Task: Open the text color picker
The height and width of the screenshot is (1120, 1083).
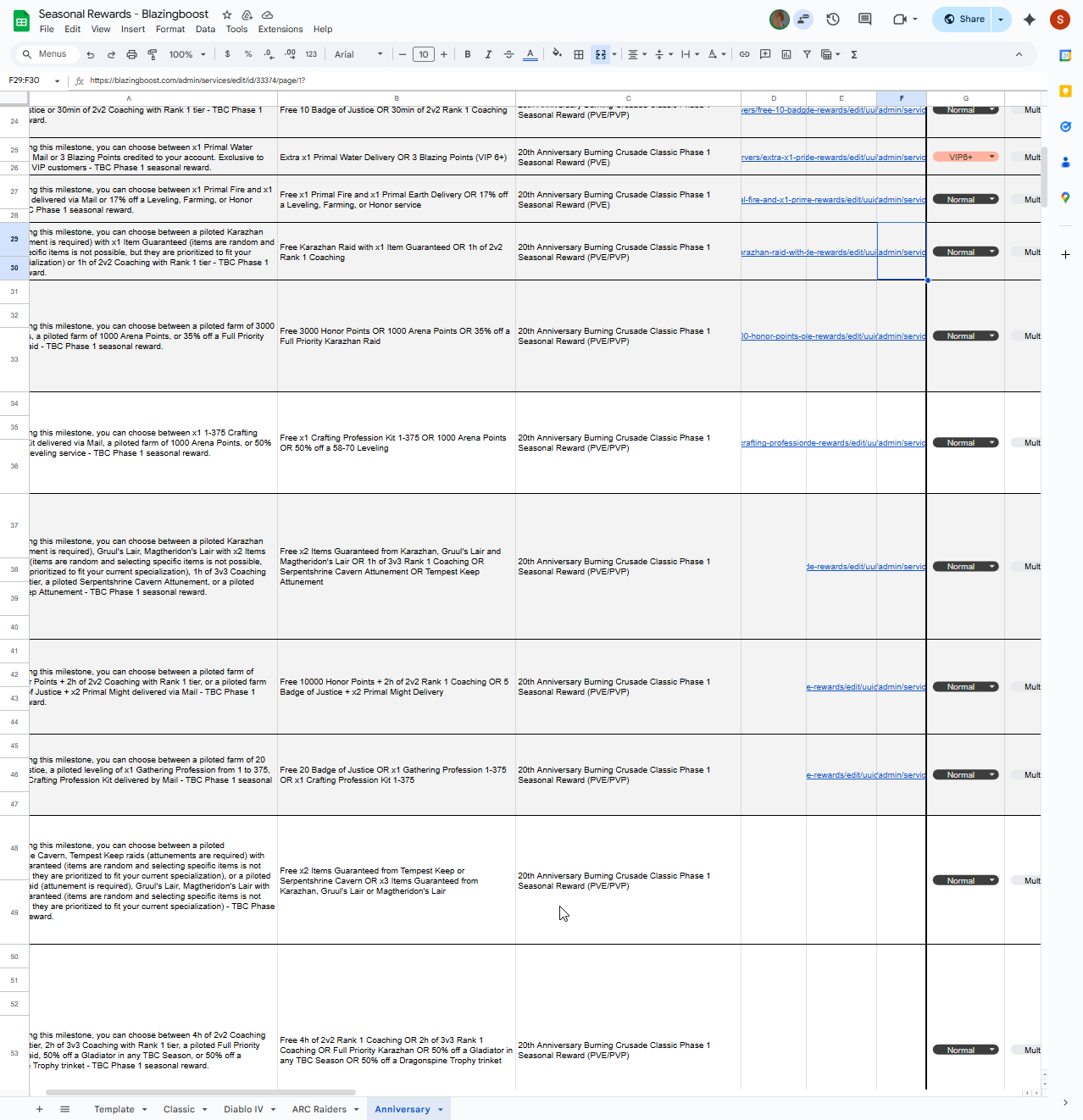Action: [x=530, y=54]
